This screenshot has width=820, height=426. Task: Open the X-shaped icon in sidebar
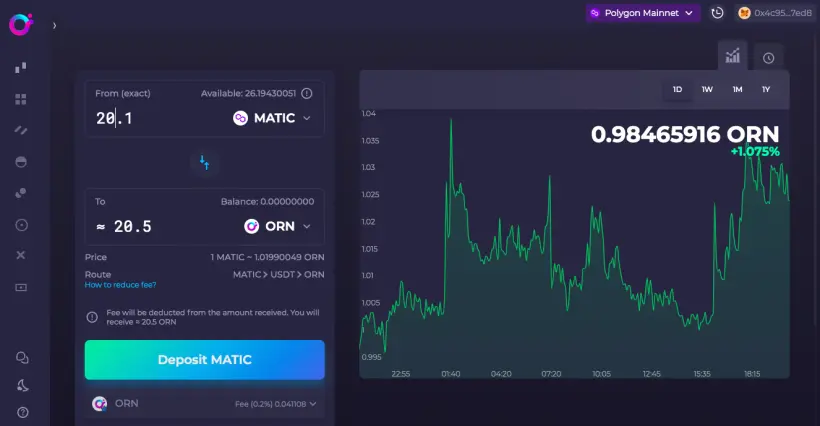click(x=21, y=255)
